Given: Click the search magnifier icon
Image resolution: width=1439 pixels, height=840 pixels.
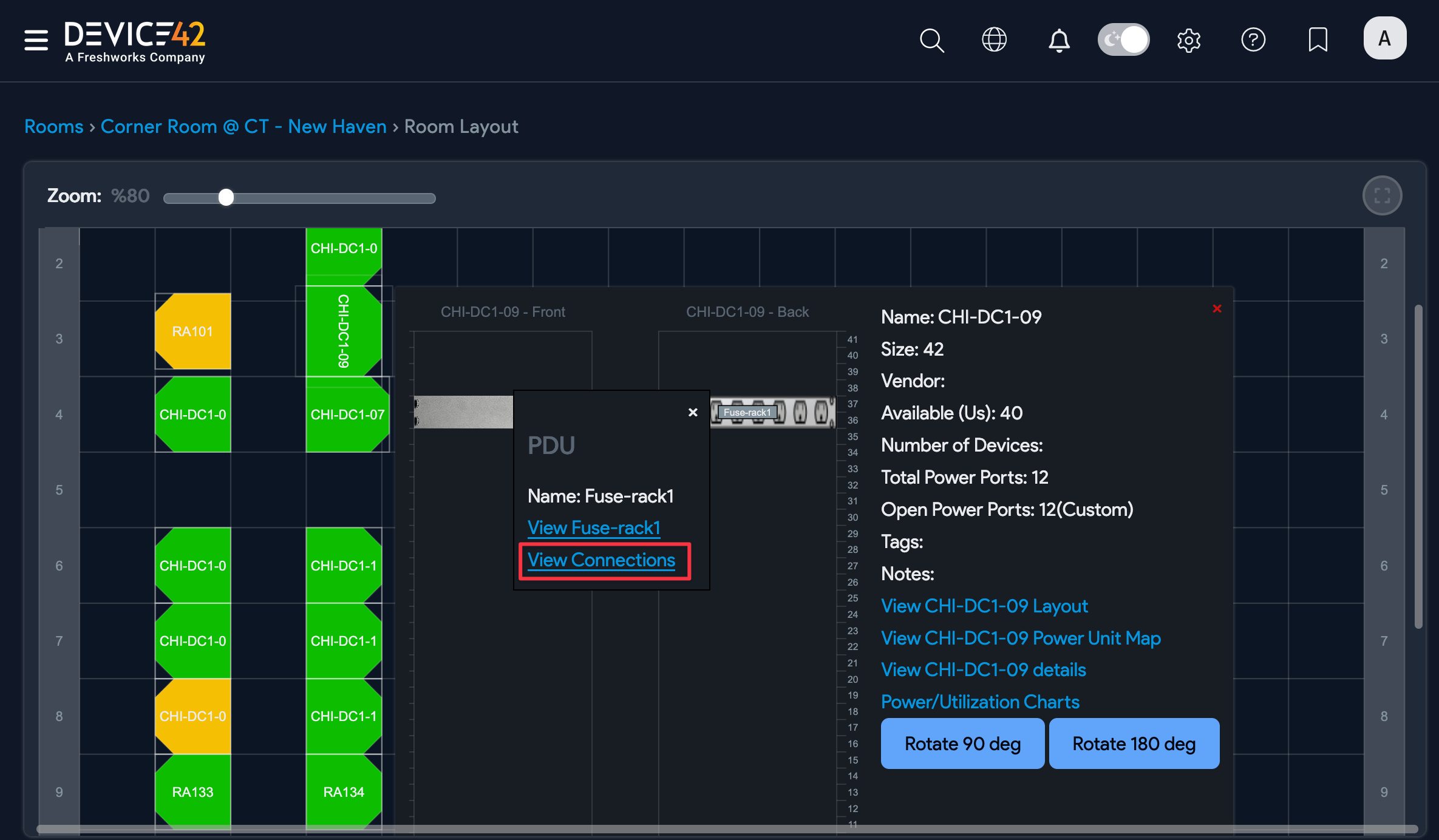Looking at the screenshot, I should pyautogui.click(x=931, y=41).
